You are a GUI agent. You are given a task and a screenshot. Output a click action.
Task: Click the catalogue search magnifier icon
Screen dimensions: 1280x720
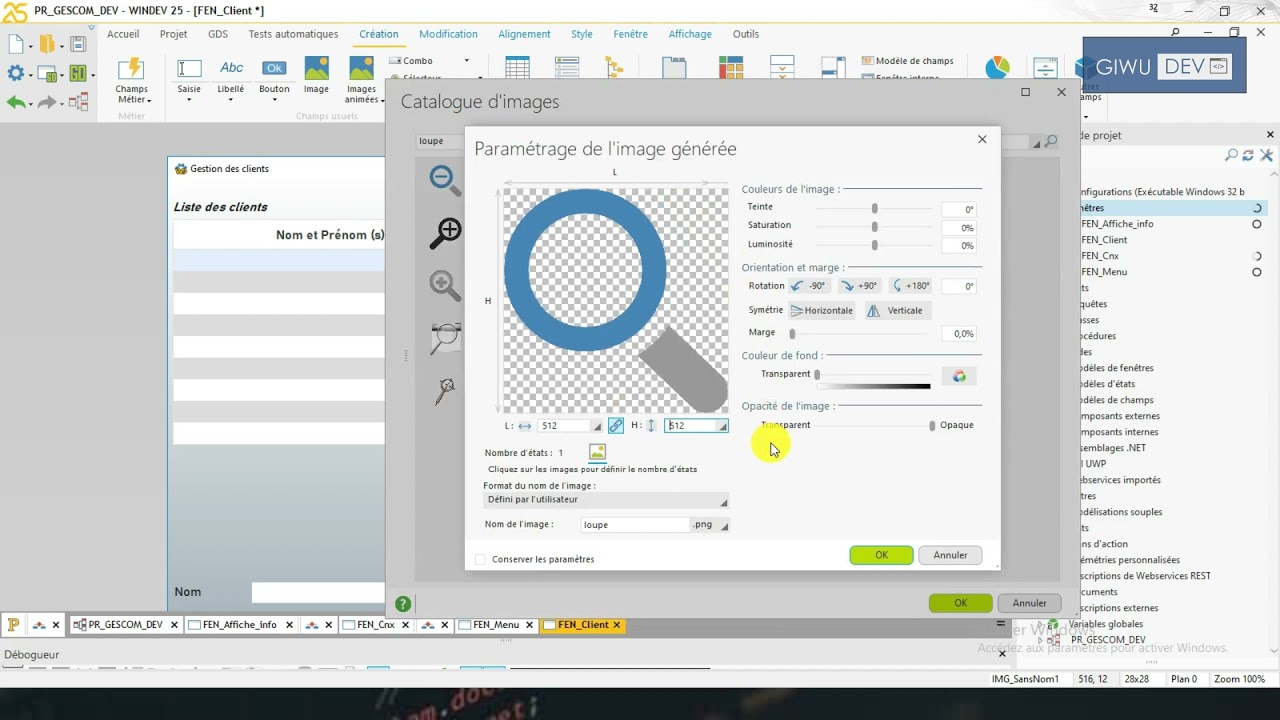pos(1050,142)
